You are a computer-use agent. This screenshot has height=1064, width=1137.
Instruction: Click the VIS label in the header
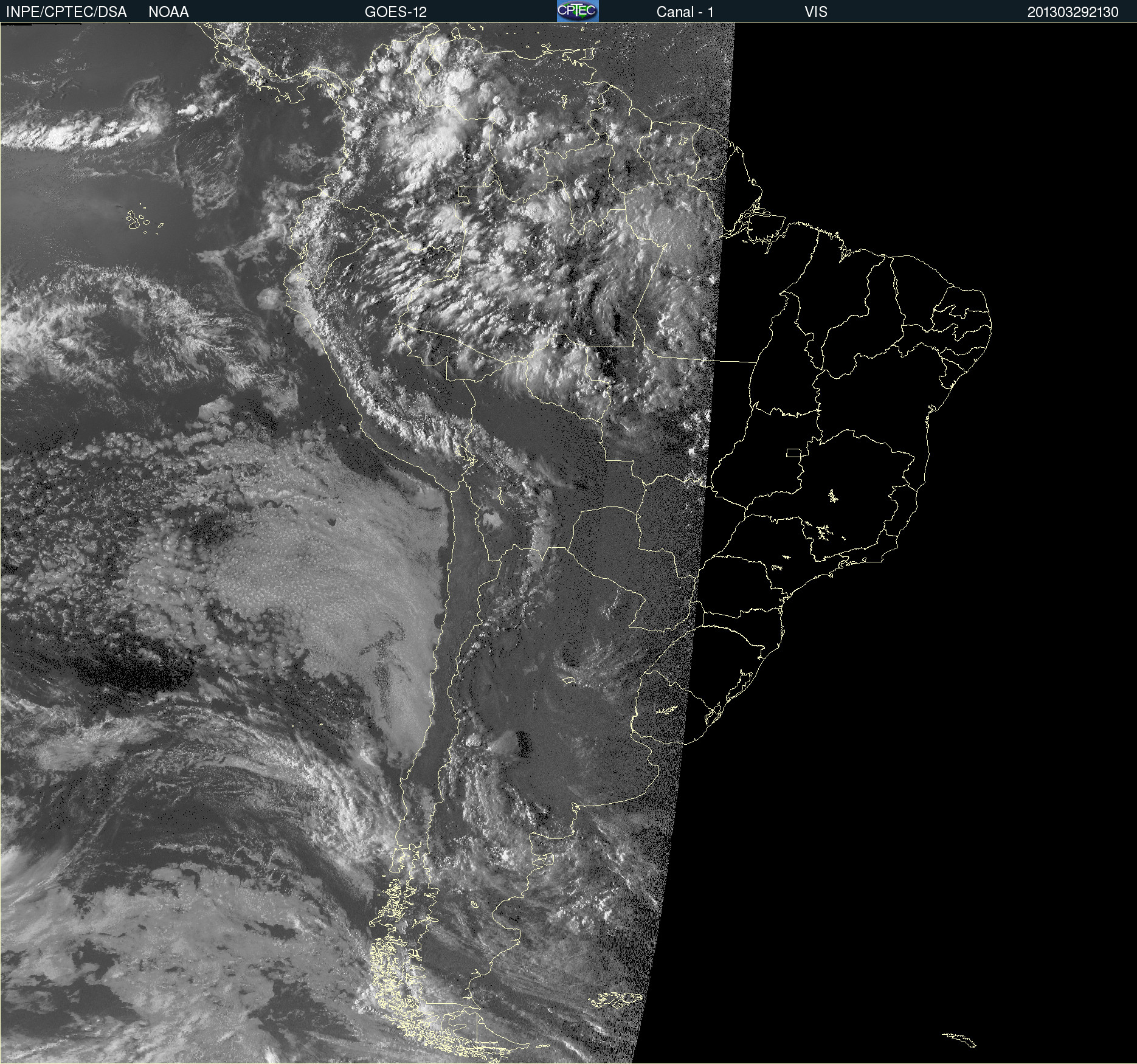pyautogui.click(x=815, y=12)
